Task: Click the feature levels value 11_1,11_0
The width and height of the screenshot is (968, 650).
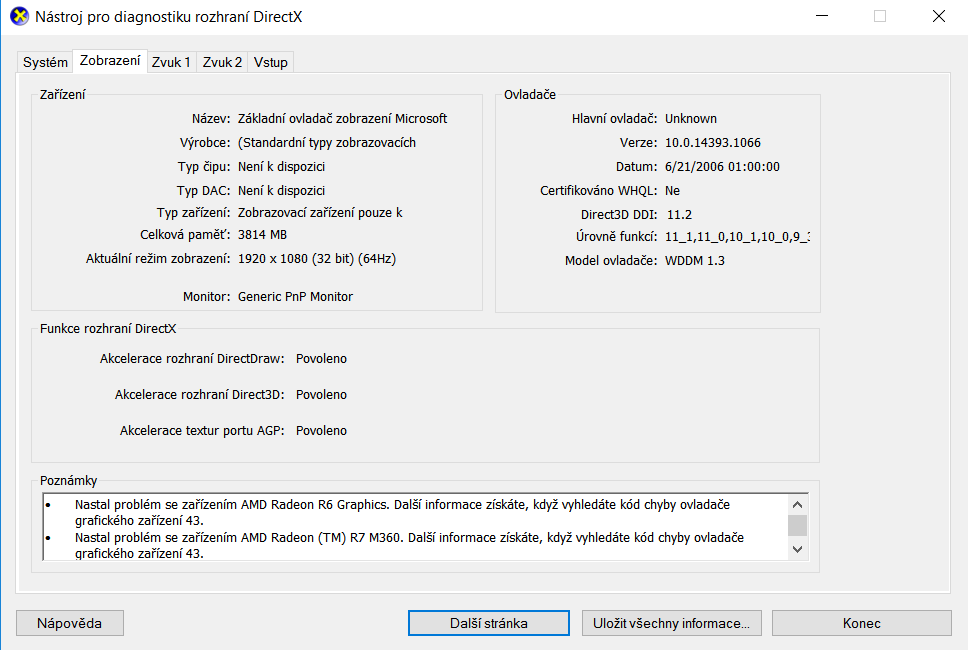Action: (737, 236)
